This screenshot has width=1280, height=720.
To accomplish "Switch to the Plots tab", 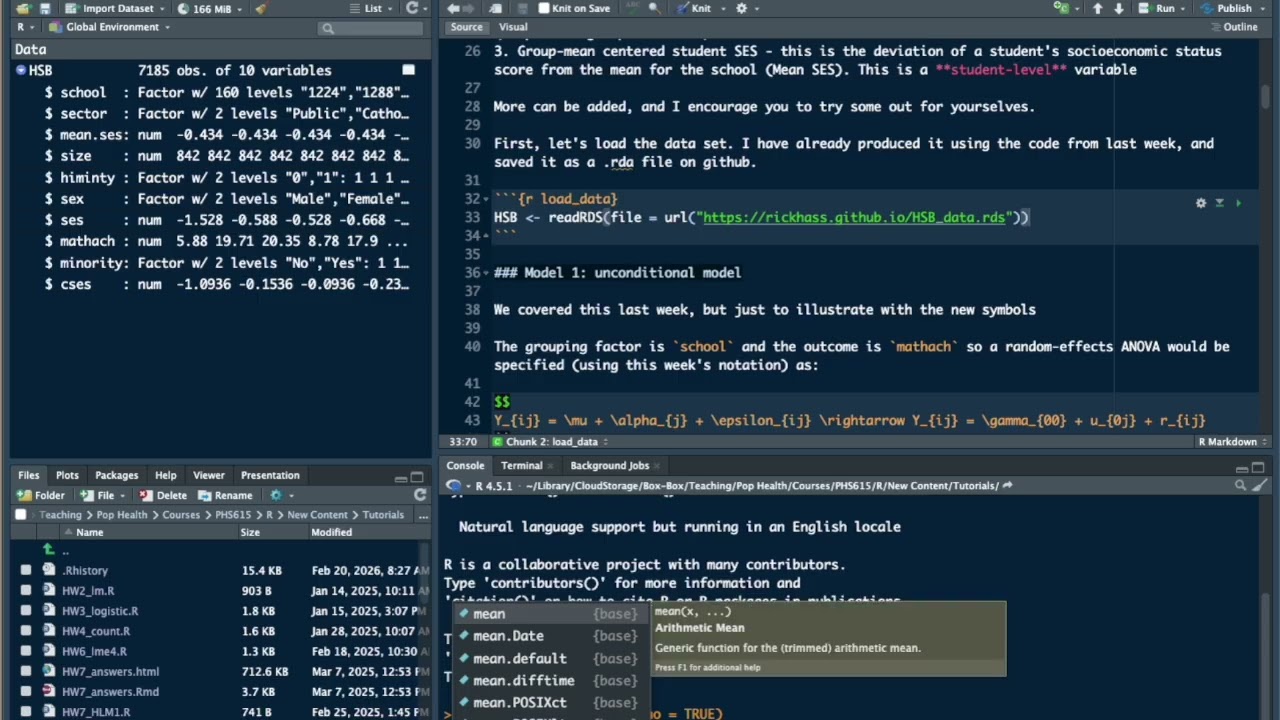I will (67, 475).
